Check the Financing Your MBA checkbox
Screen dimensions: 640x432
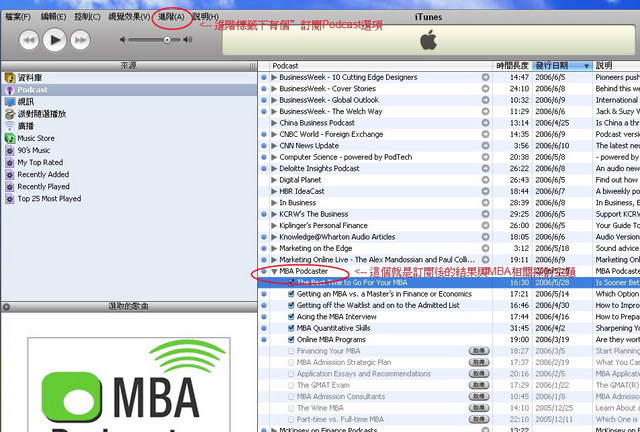291,351
